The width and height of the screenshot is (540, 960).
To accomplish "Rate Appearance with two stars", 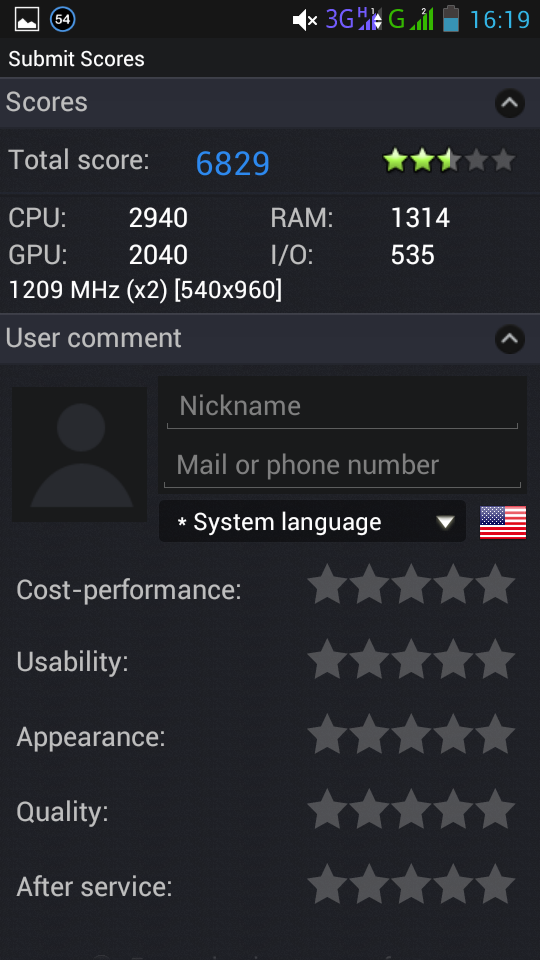I will (369, 734).
